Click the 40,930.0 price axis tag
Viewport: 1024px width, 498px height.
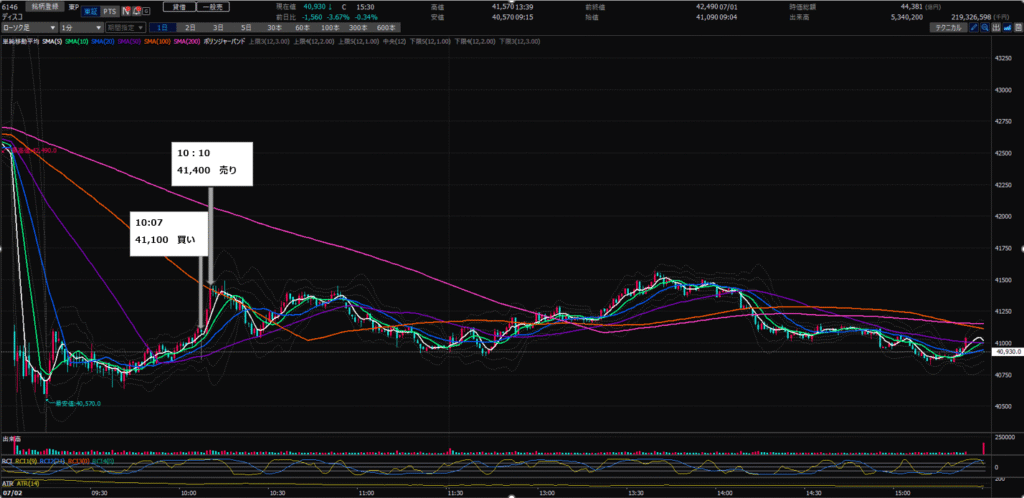tap(1006, 352)
